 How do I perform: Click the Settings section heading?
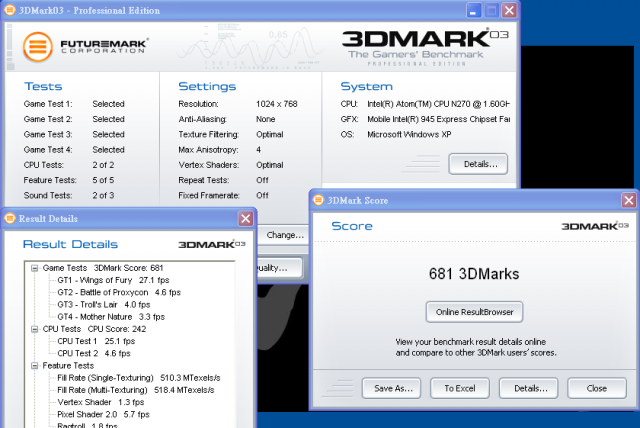[x=207, y=86]
